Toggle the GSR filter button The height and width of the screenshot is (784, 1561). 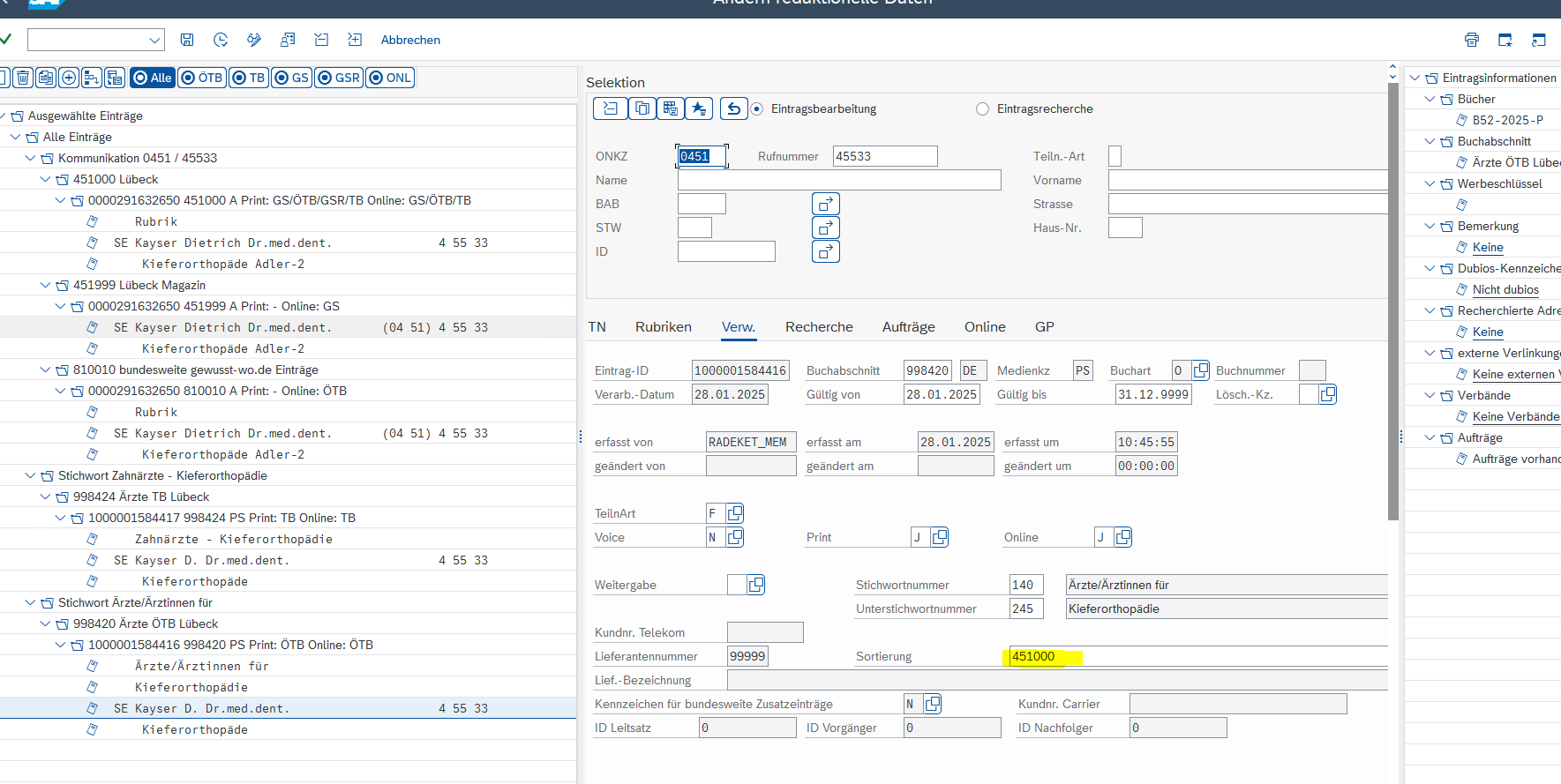[x=339, y=78]
